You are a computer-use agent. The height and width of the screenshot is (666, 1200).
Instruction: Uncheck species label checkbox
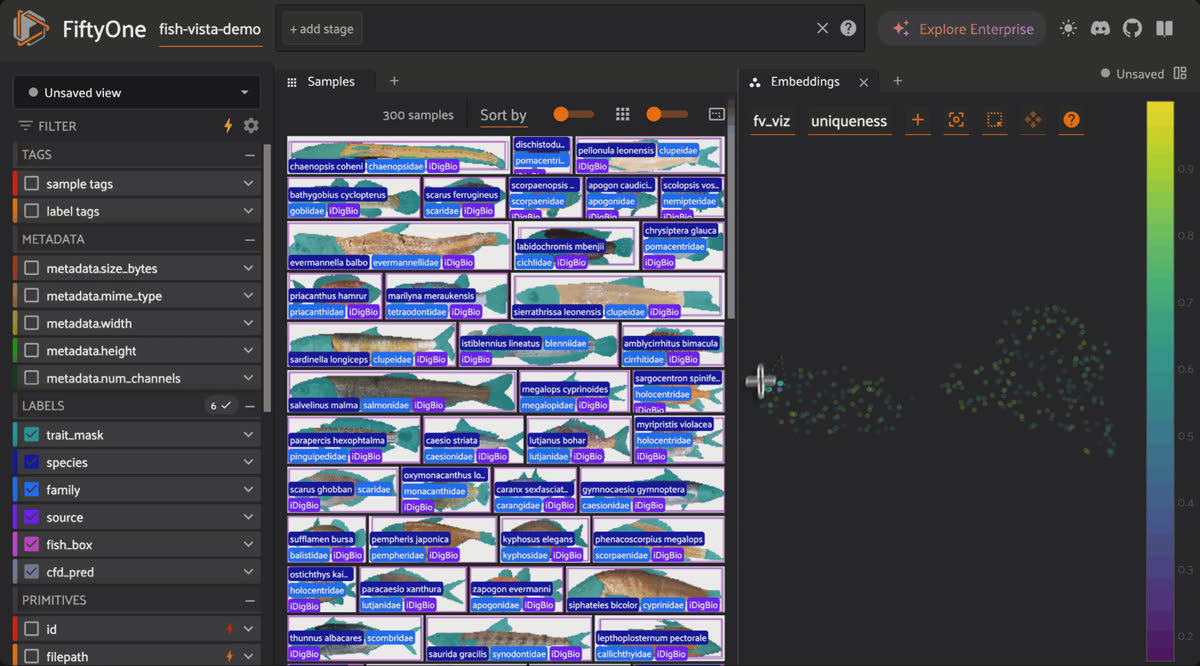pos(31,462)
